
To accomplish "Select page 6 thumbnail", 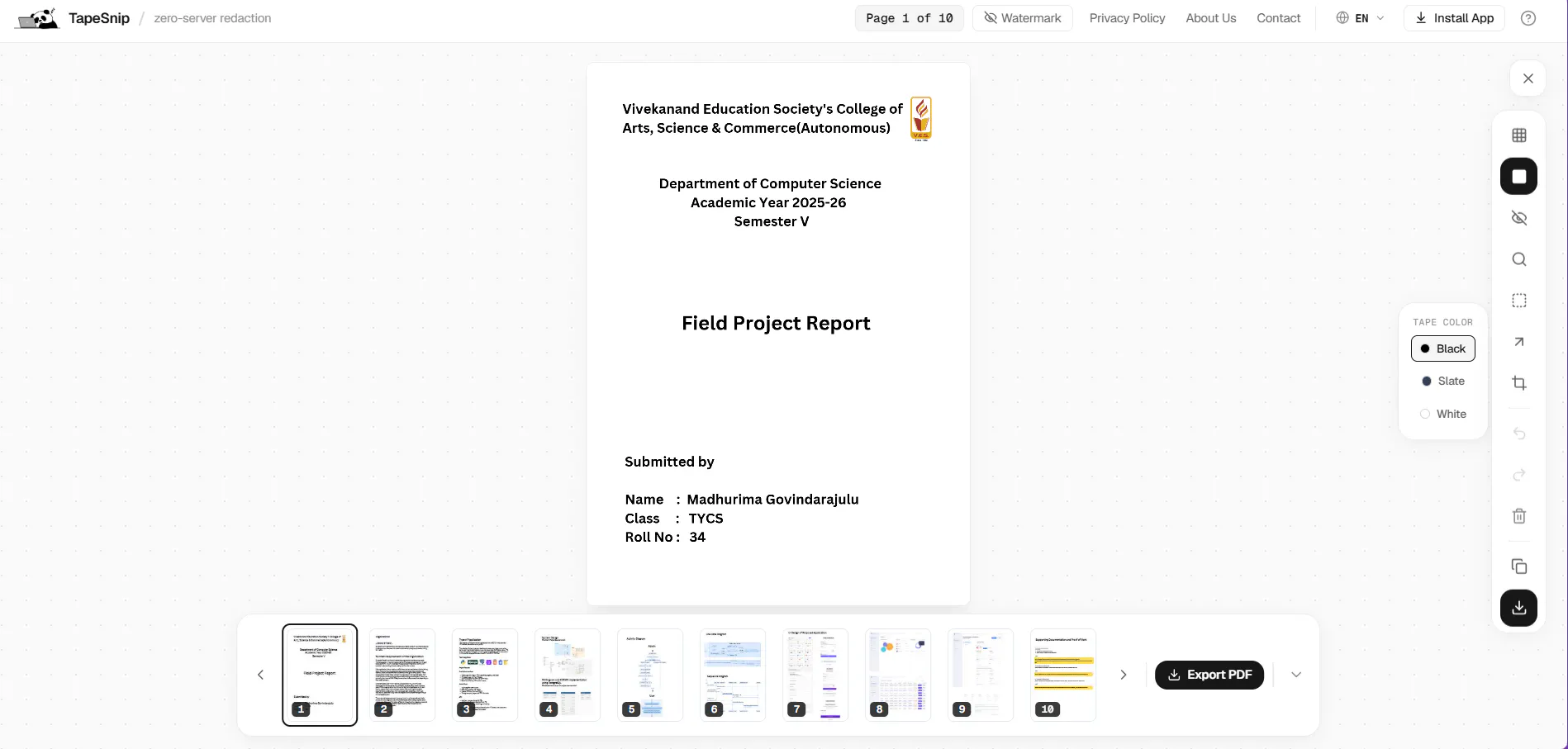I will (x=733, y=675).
